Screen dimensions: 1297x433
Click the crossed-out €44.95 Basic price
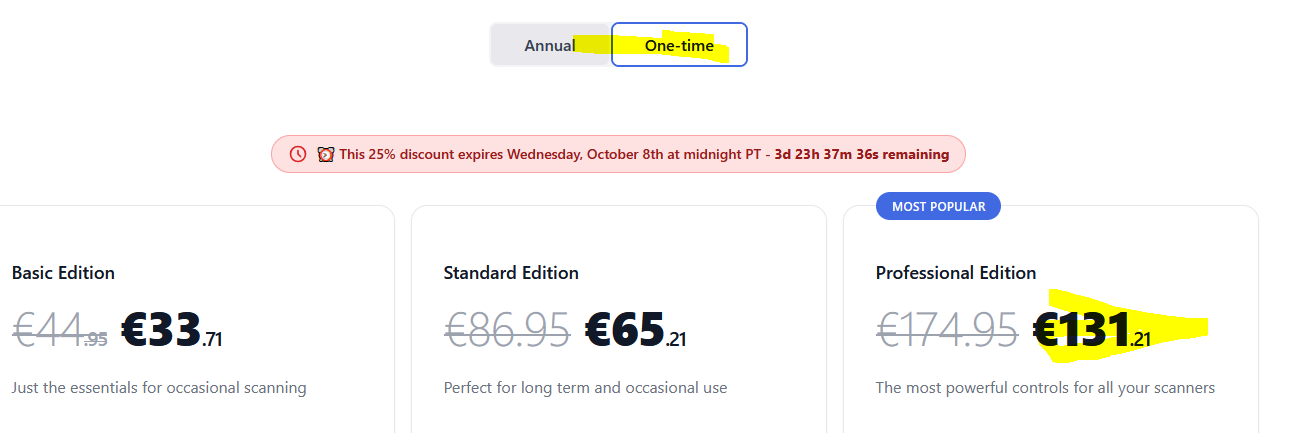click(x=60, y=330)
